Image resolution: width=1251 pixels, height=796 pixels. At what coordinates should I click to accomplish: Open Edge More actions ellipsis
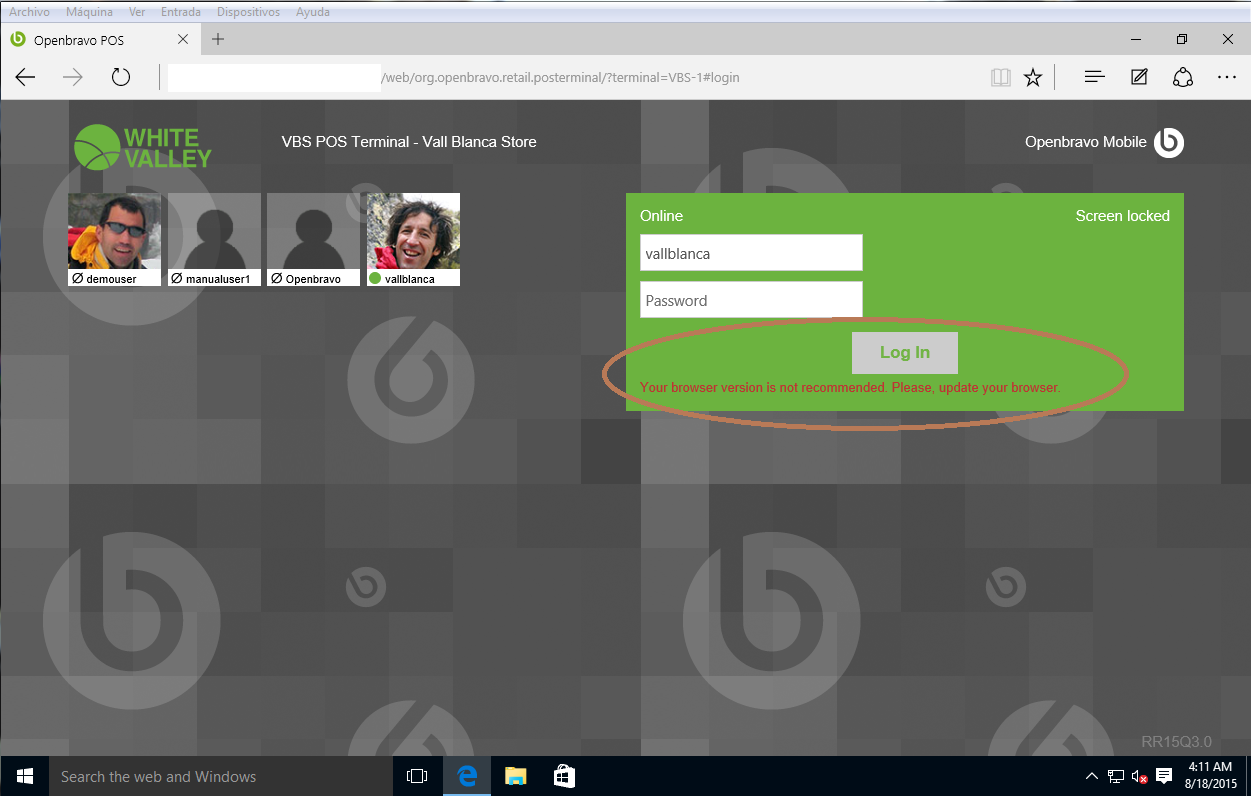(1227, 77)
